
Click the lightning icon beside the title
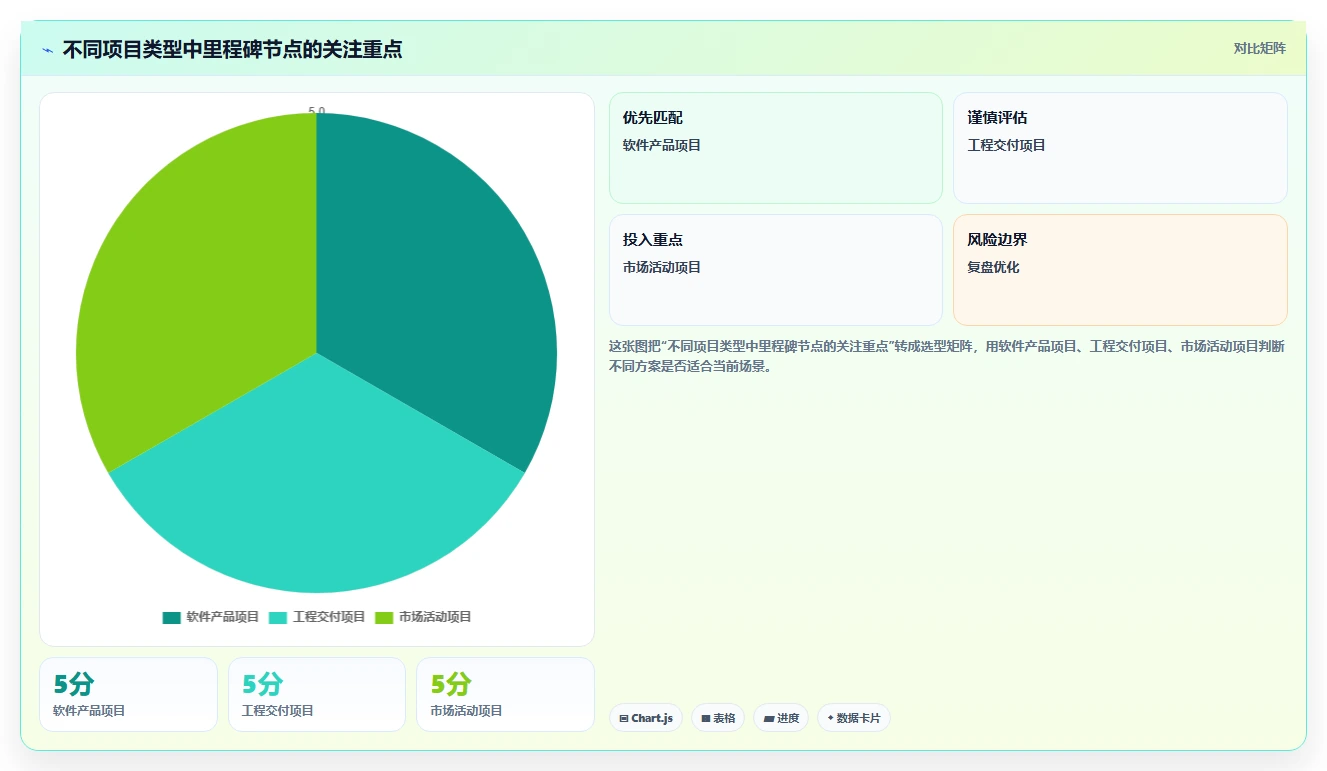click(47, 50)
